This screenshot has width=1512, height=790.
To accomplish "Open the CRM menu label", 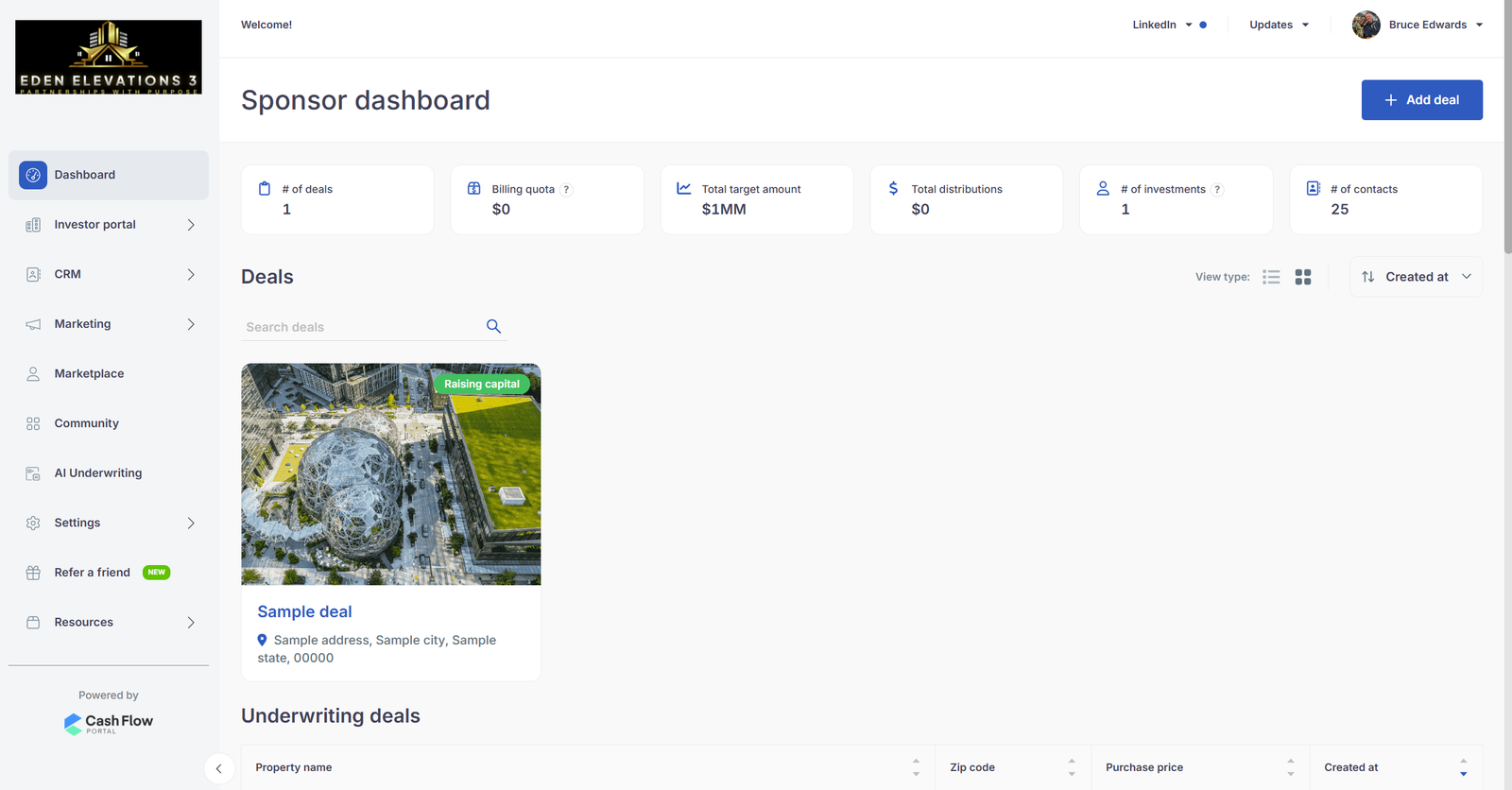I will 68,274.
